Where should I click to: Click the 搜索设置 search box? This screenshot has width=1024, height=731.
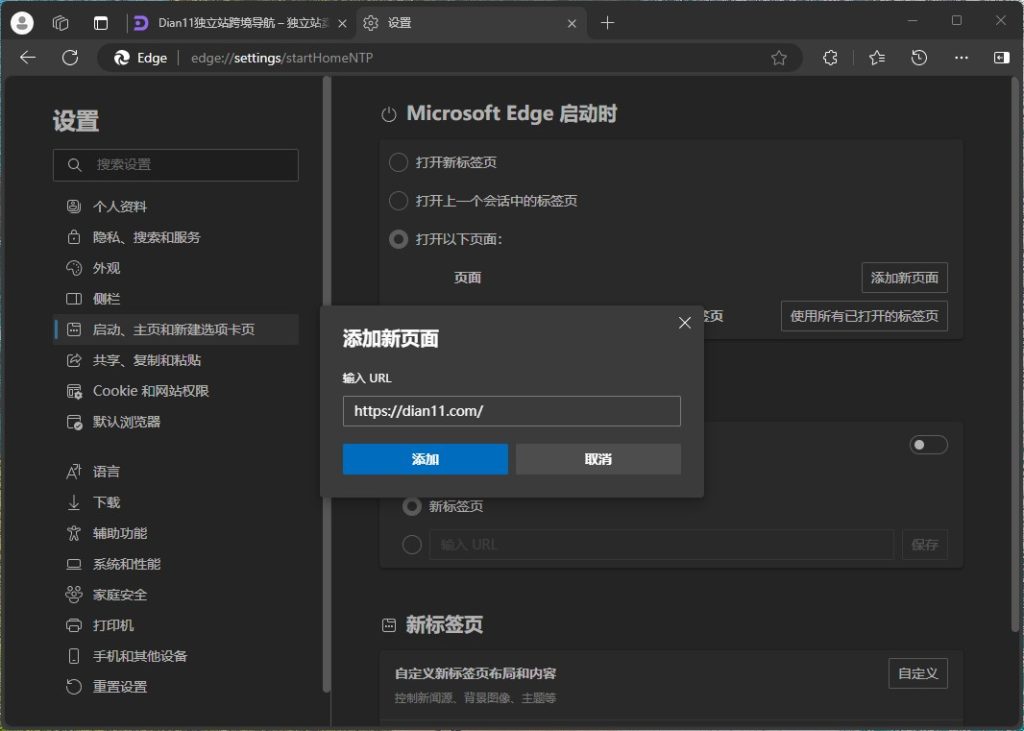[x=176, y=165]
